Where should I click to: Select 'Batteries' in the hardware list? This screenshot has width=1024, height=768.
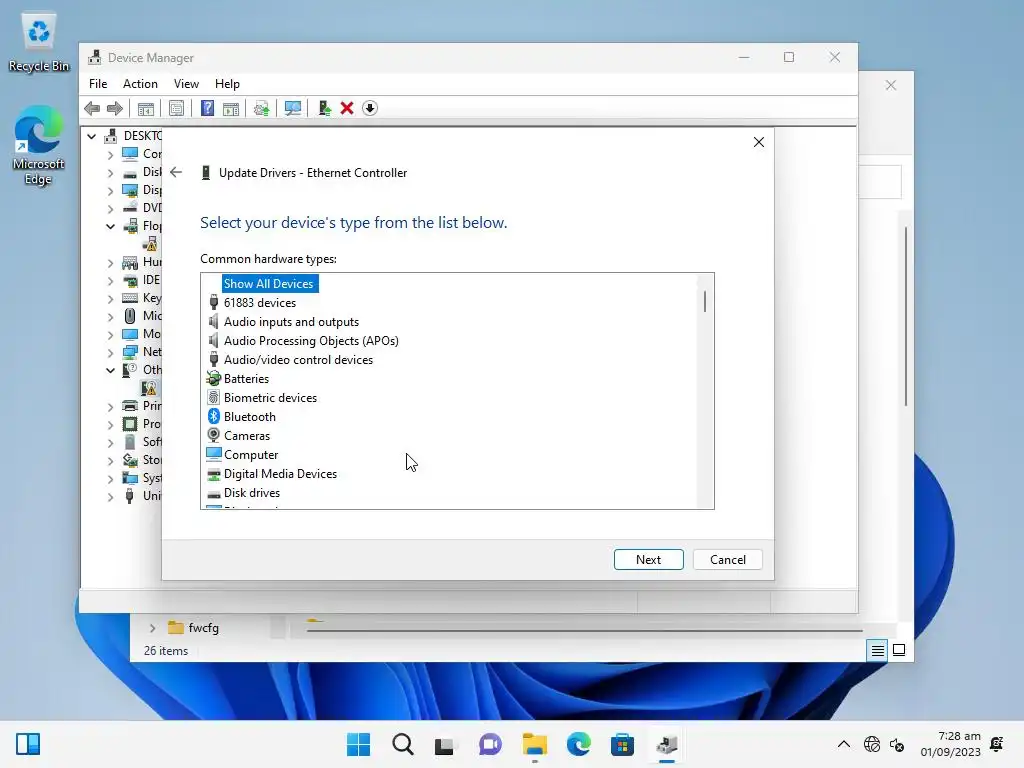pos(246,379)
